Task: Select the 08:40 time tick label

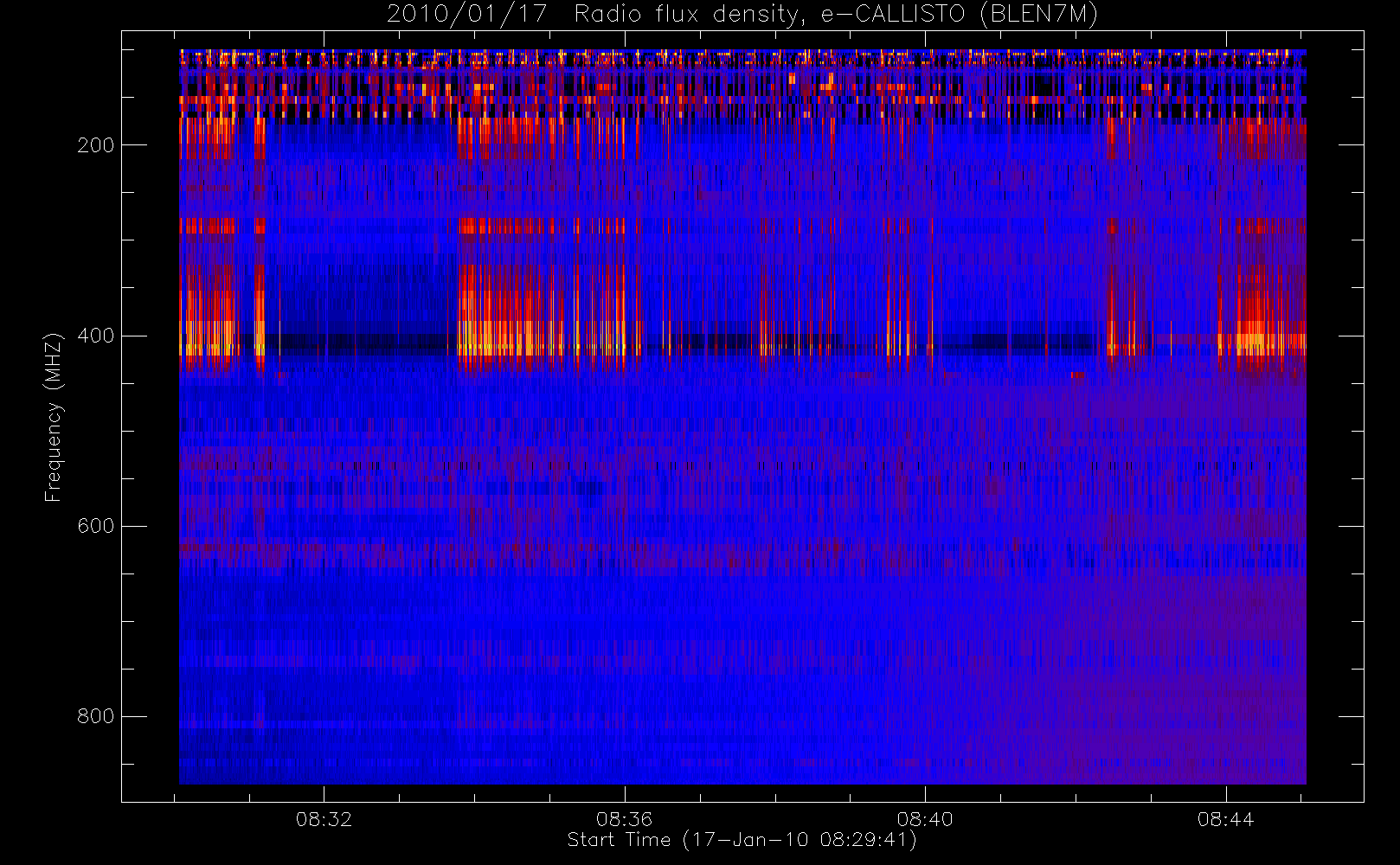Action: click(924, 819)
